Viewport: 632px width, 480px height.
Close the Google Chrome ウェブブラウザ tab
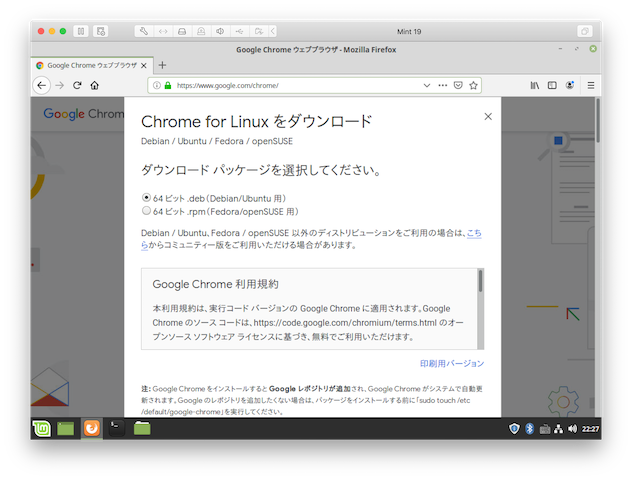[x=143, y=65]
